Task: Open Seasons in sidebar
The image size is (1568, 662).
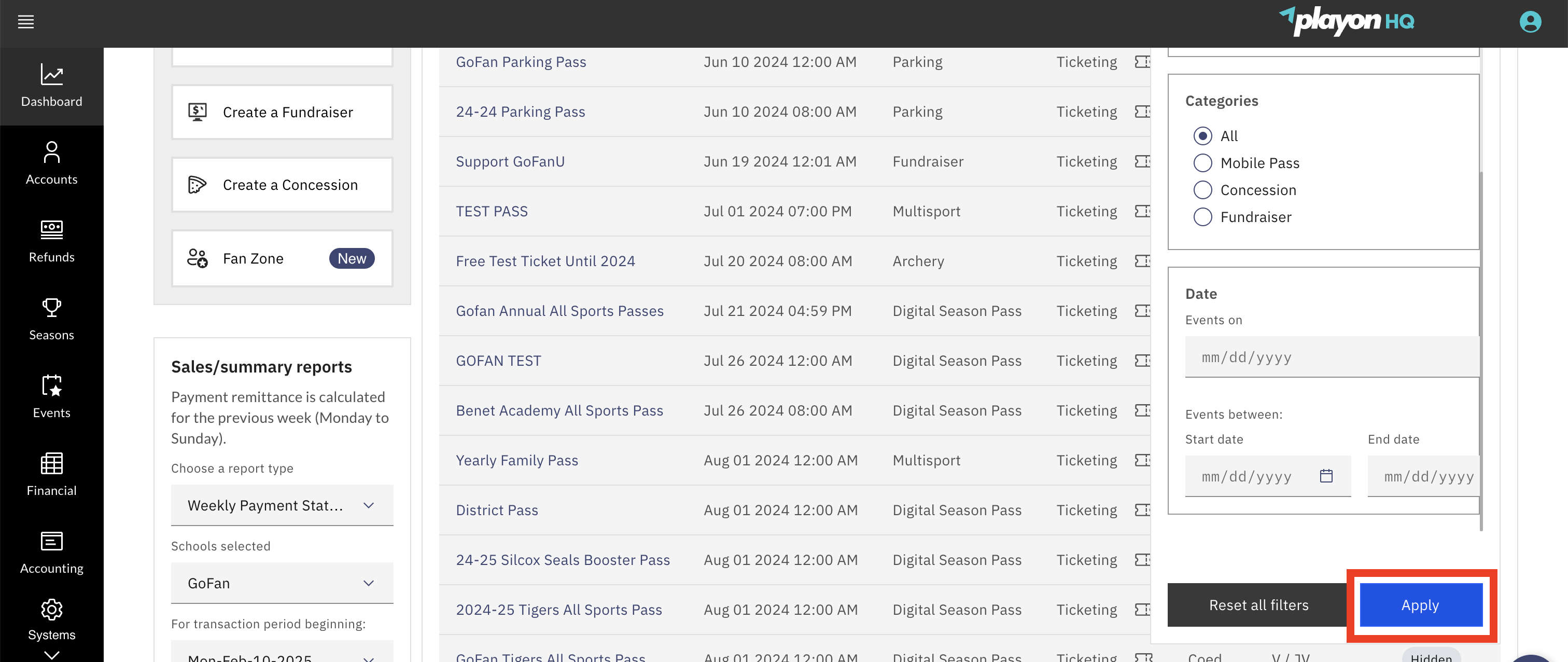Action: 52,320
